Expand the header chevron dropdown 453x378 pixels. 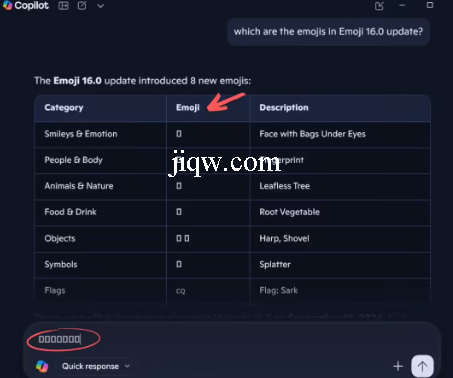coord(100,6)
